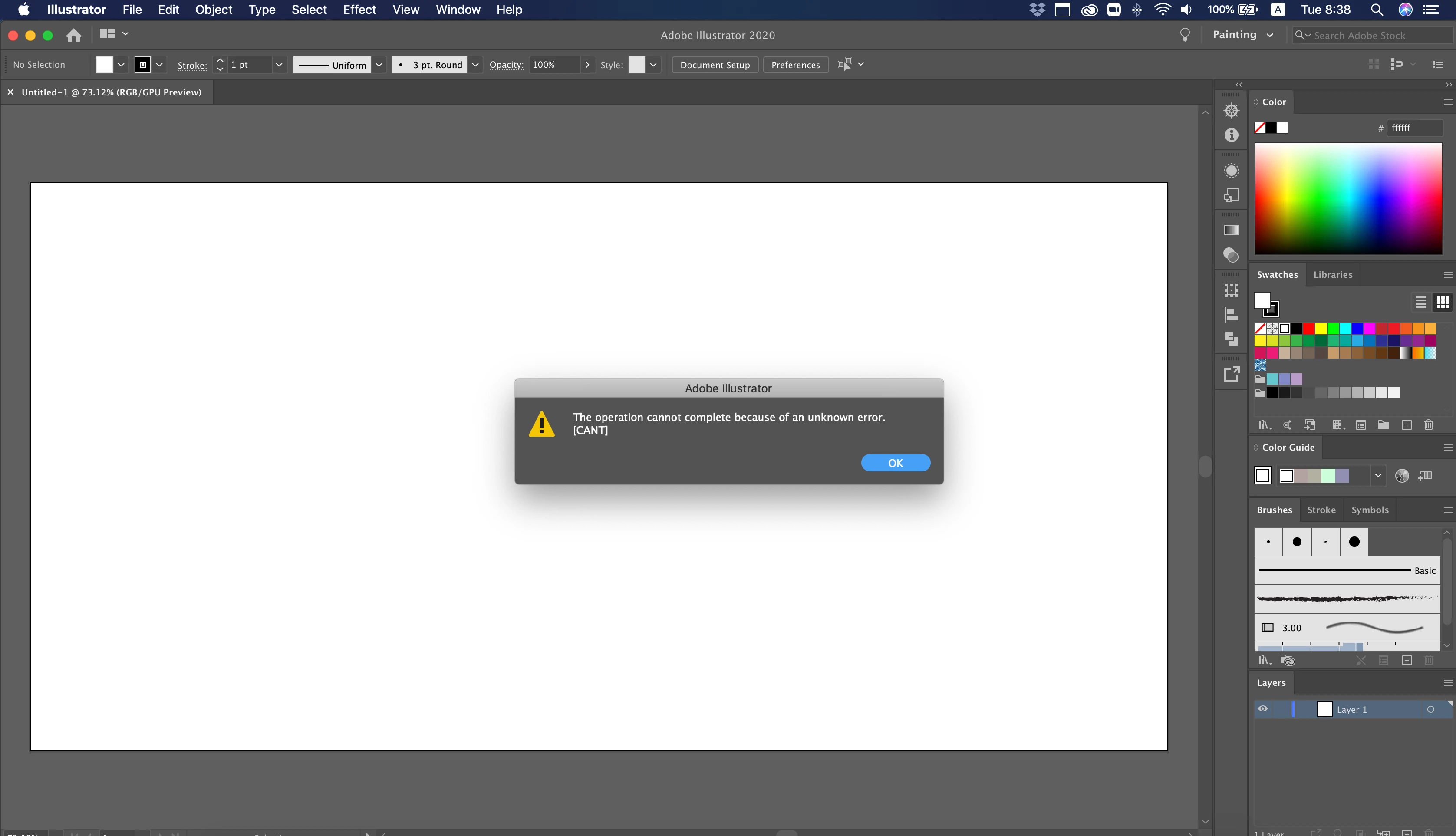Image resolution: width=1456 pixels, height=836 pixels.
Task: Switch to the Libraries tab
Action: click(1333, 274)
